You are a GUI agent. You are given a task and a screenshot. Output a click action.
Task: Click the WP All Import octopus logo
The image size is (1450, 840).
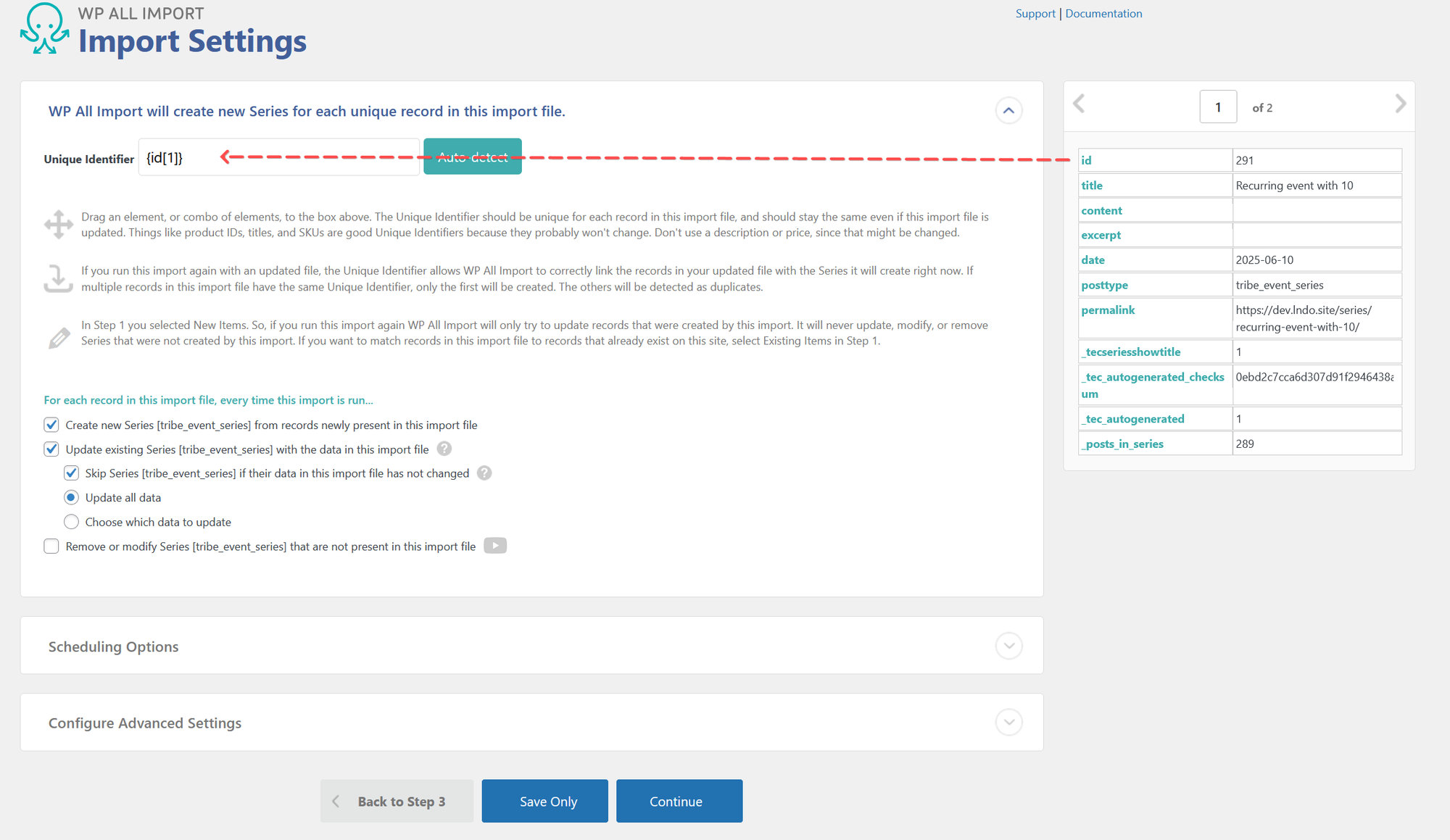44,29
